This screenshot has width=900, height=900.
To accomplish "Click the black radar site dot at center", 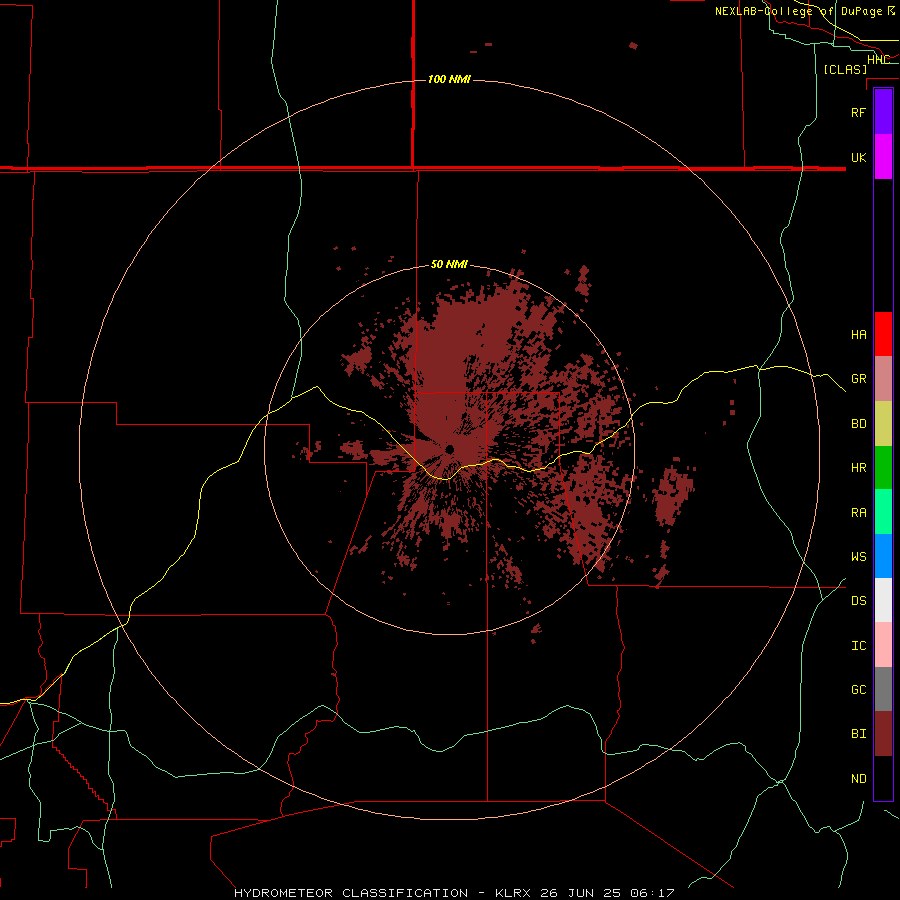I will [449, 449].
